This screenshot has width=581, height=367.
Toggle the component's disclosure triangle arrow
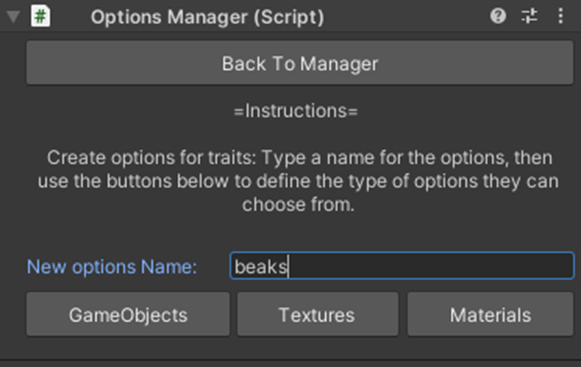13,17
